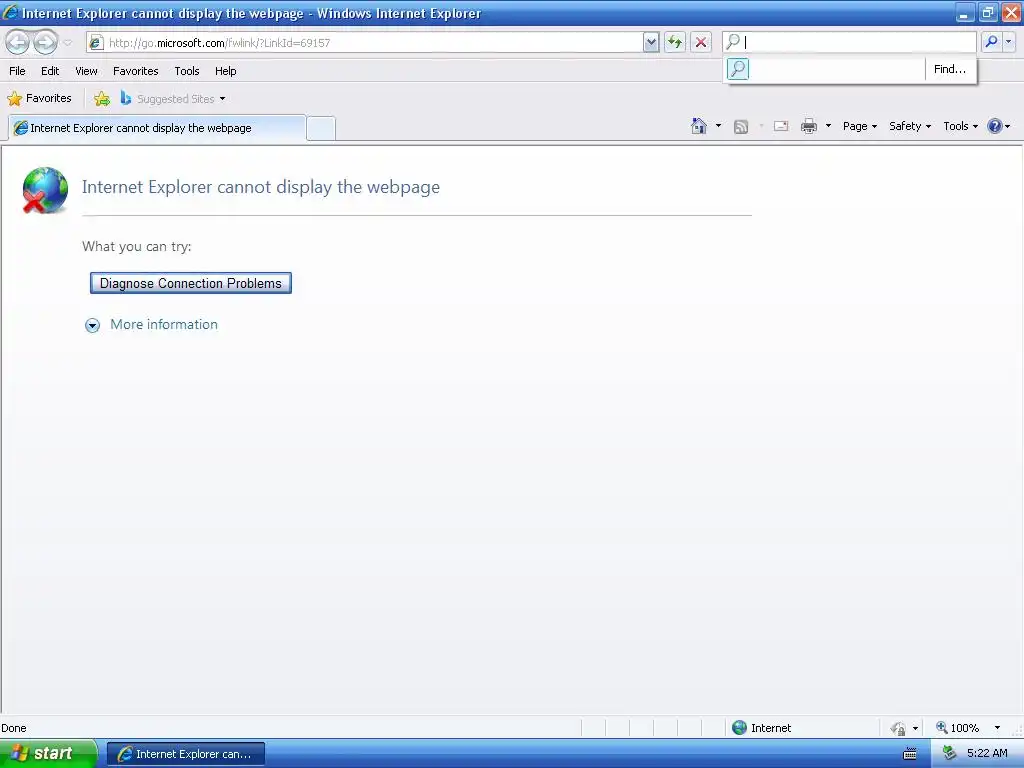Open the File menu
The width and height of the screenshot is (1024, 768).
18,71
